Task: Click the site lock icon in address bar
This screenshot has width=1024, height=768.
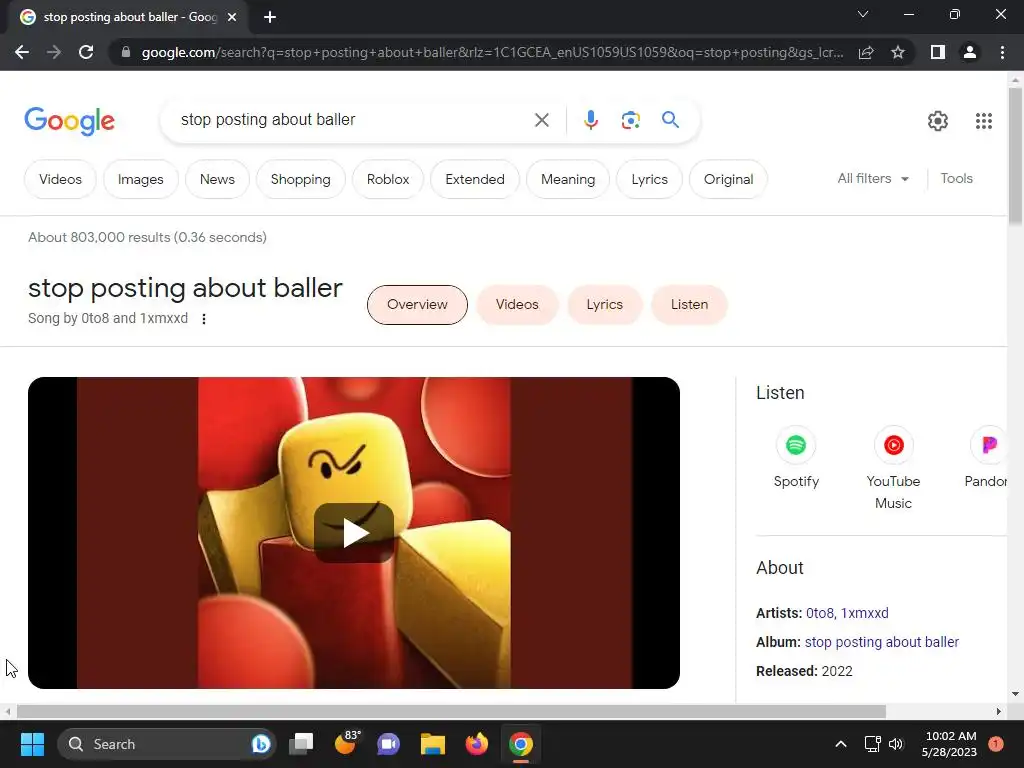Action: pos(126,52)
